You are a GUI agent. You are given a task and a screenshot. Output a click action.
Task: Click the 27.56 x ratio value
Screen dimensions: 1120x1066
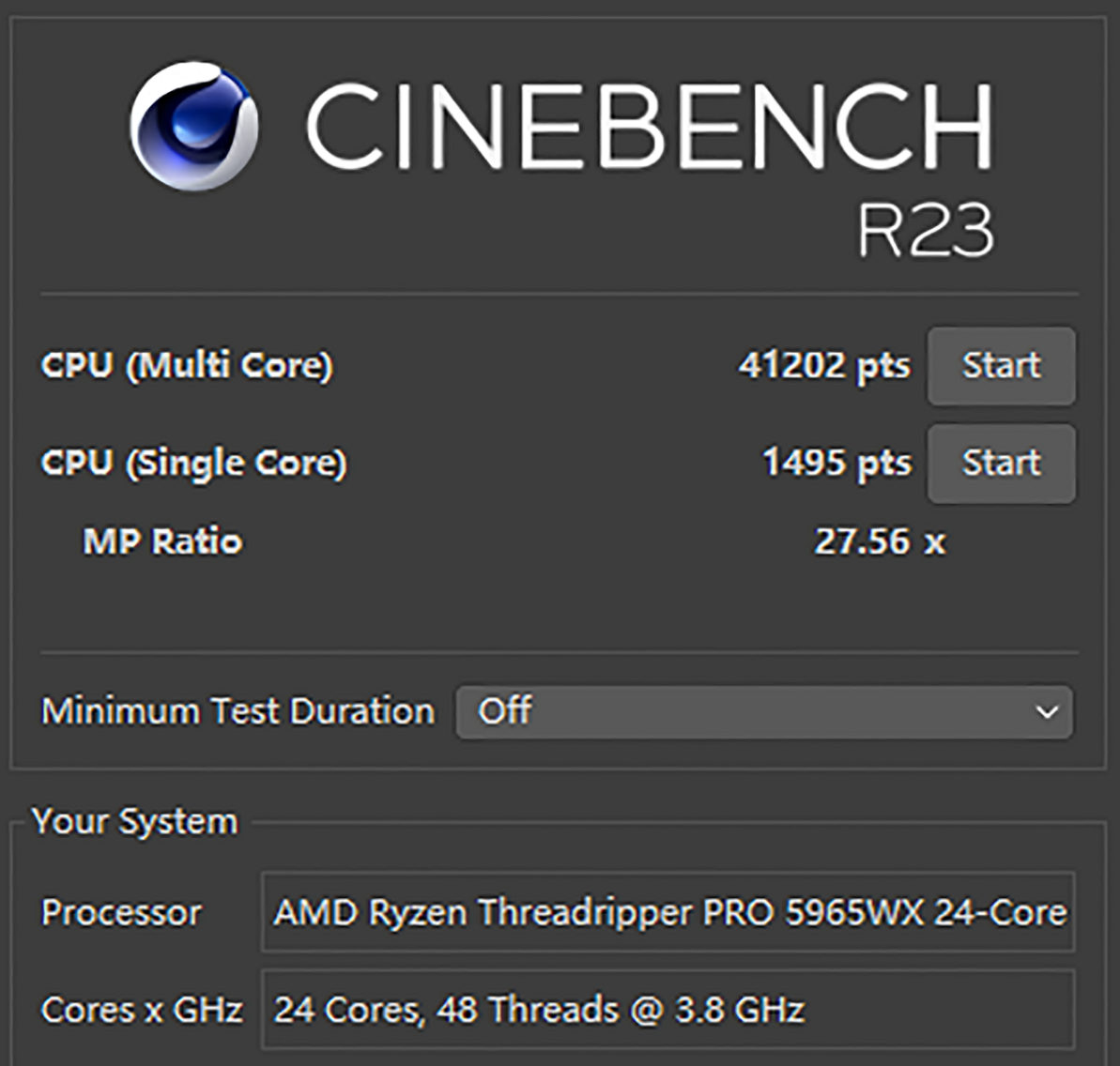pos(879,541)
